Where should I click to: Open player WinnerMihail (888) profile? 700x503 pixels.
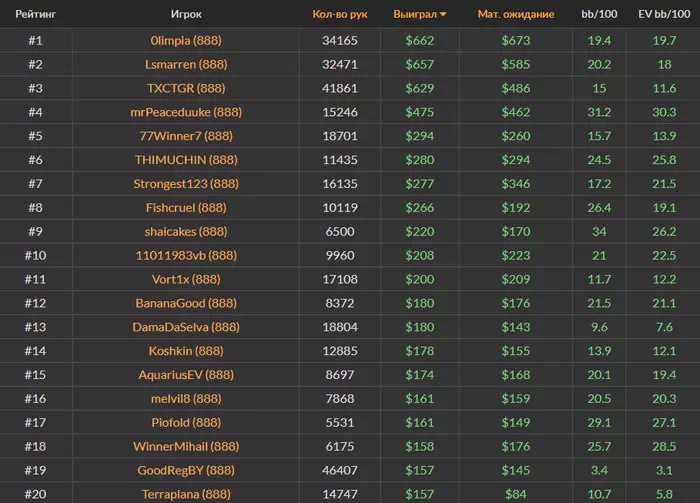[186, 446]
